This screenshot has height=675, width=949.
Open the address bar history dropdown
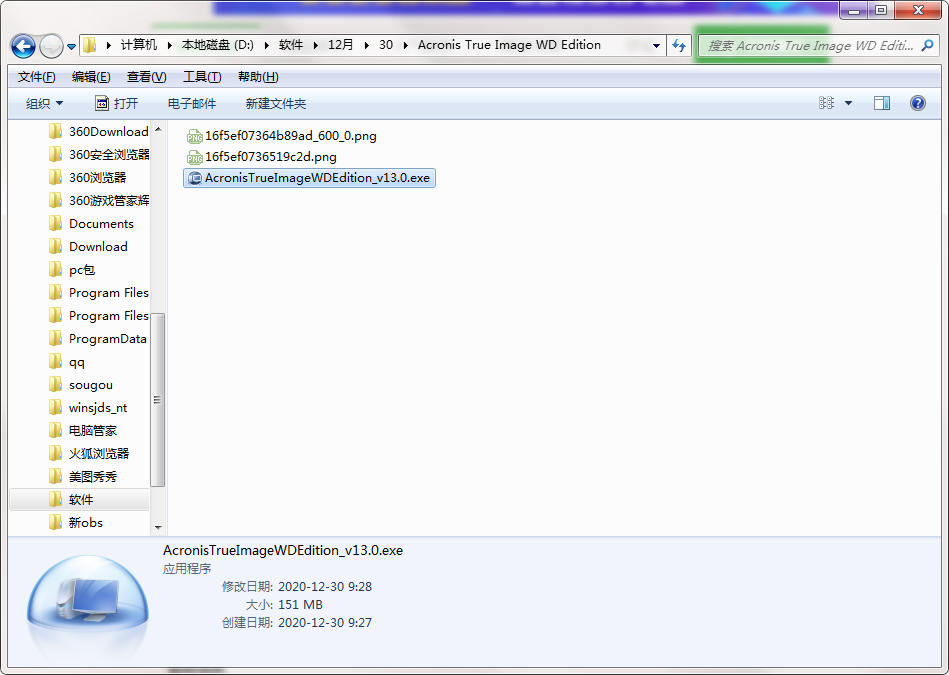tap(656, 45)
